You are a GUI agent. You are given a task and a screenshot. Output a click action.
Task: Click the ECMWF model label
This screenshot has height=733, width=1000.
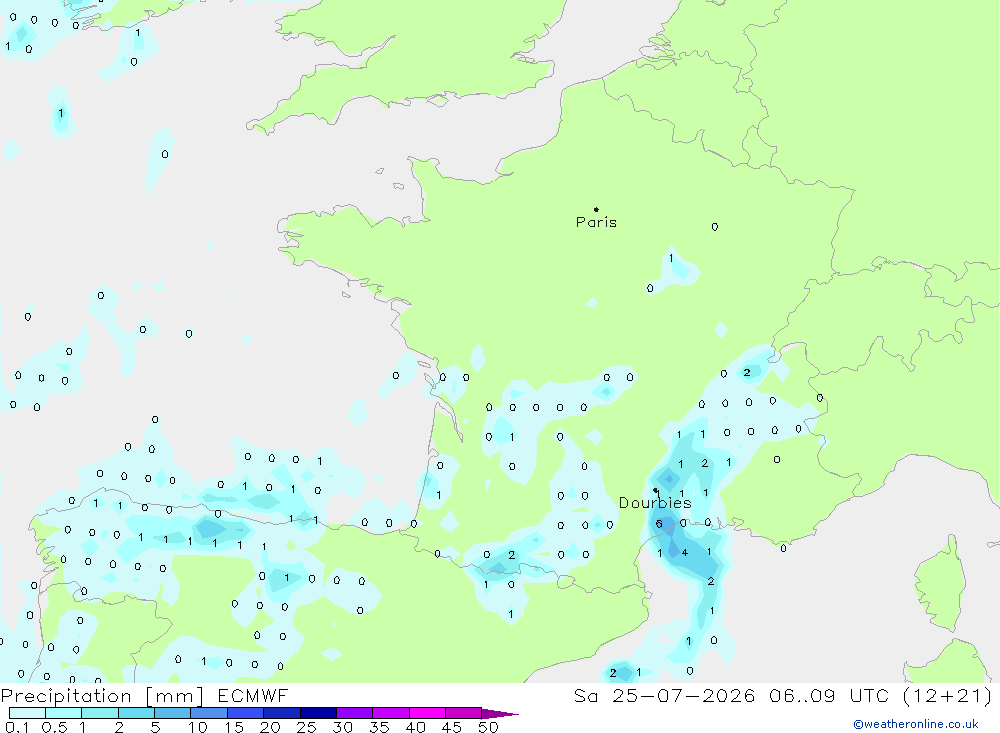pyautogui.click(x=253, y=695)
